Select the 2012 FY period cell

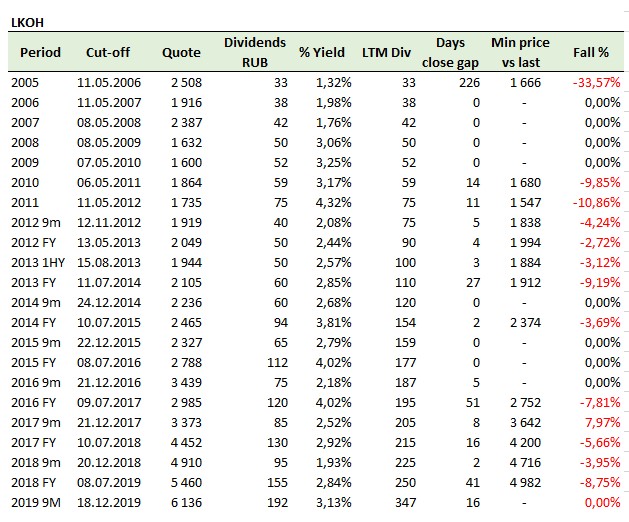(34, 243)
